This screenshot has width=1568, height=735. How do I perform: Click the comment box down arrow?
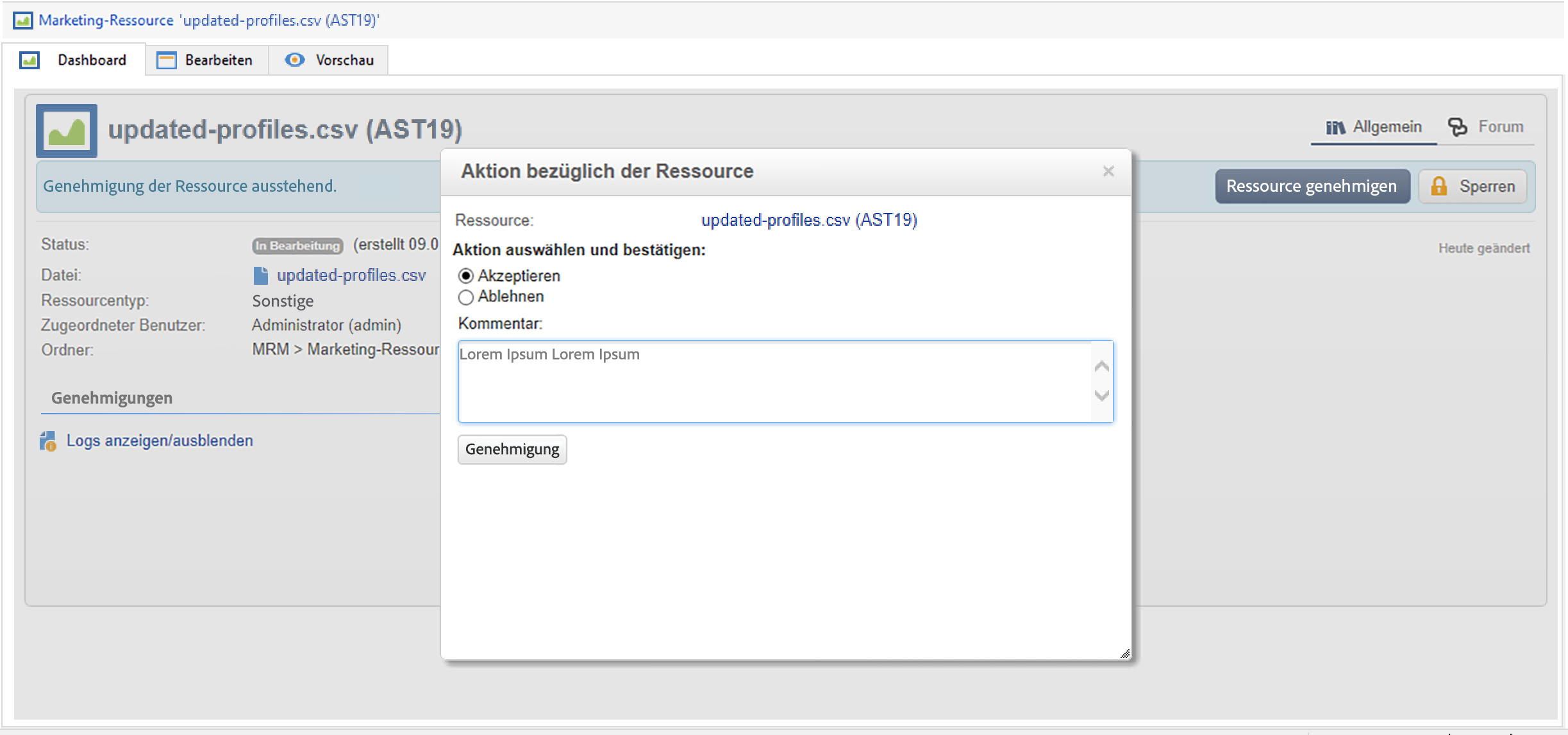[1102, 395]
